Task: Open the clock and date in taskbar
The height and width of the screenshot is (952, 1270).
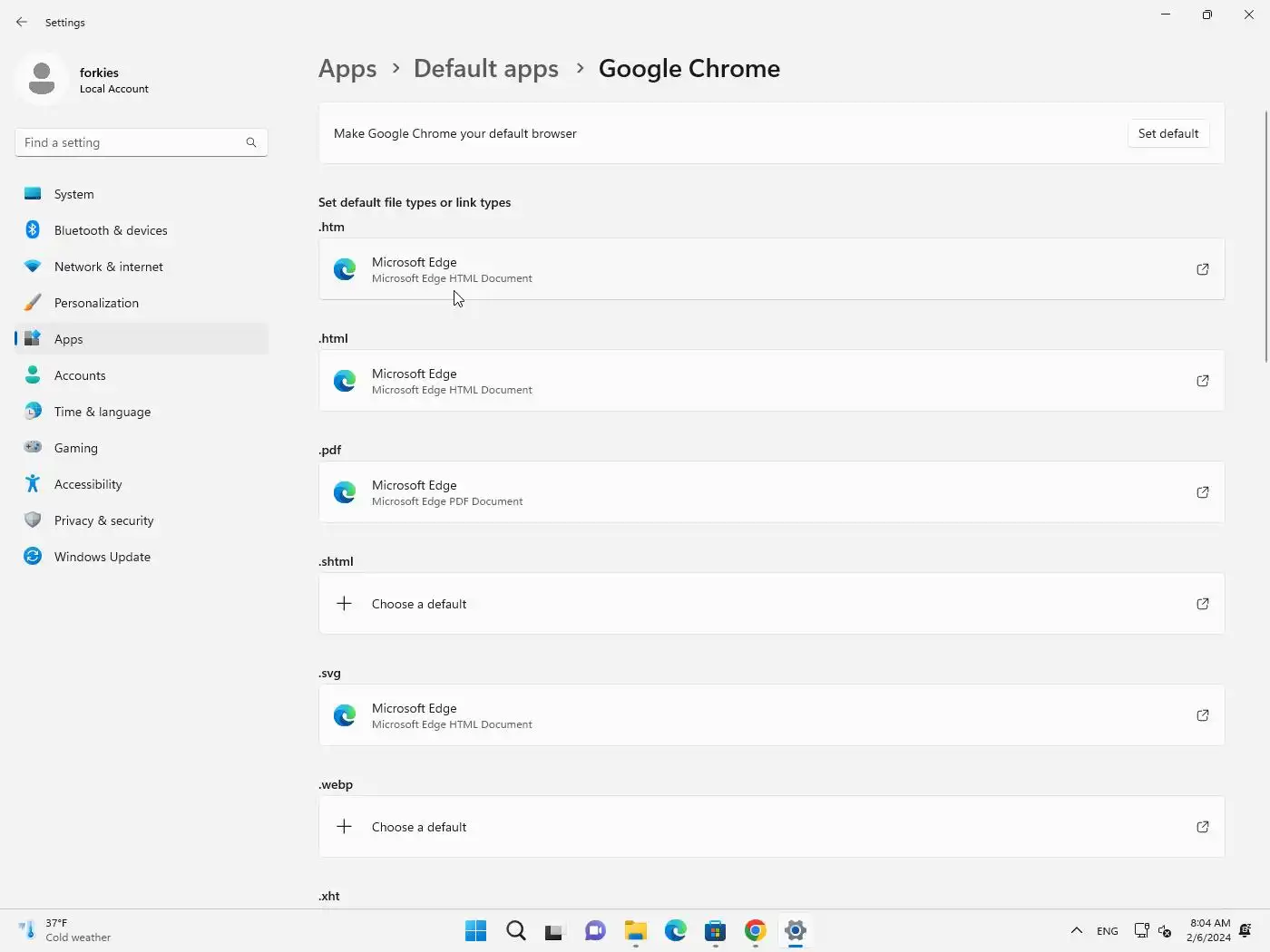Action: 1209,931
